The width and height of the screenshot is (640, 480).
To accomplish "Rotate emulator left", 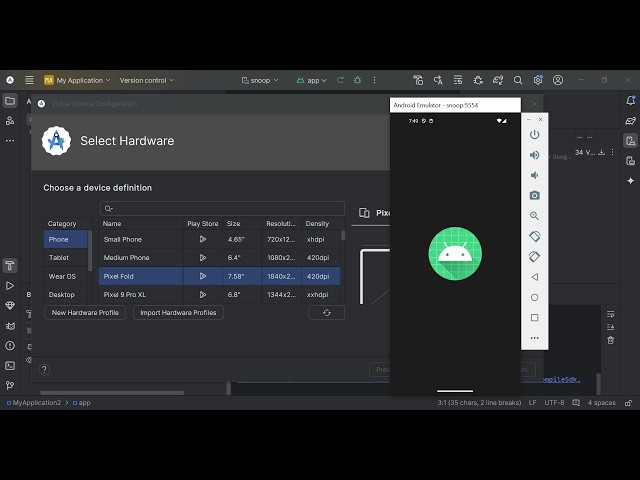I will 535,236.
